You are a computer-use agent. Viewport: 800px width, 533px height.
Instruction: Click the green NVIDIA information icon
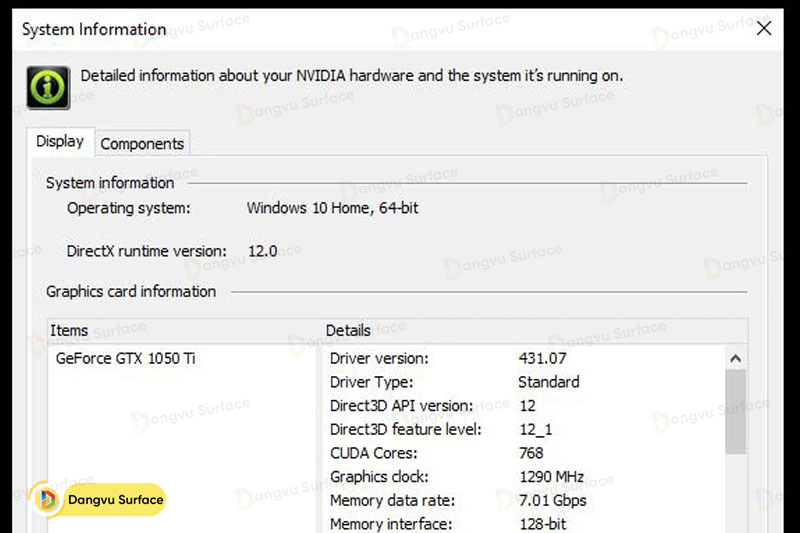point(48,88)
